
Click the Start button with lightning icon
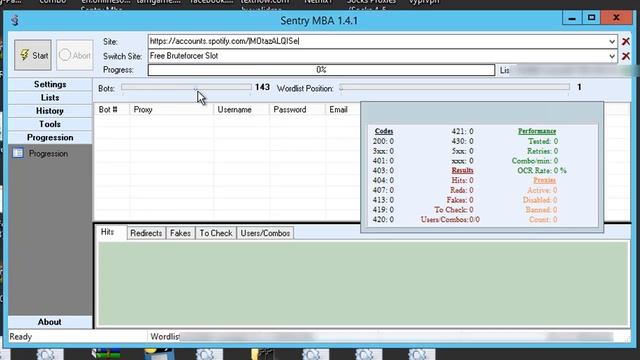(x=33, y=55)
